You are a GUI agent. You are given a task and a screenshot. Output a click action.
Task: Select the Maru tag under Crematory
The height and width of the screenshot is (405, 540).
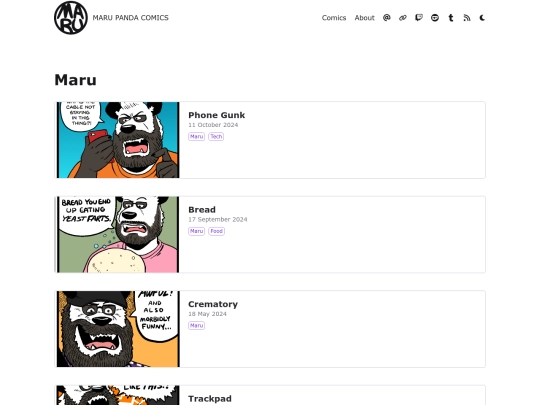click(x=196, y=325)
